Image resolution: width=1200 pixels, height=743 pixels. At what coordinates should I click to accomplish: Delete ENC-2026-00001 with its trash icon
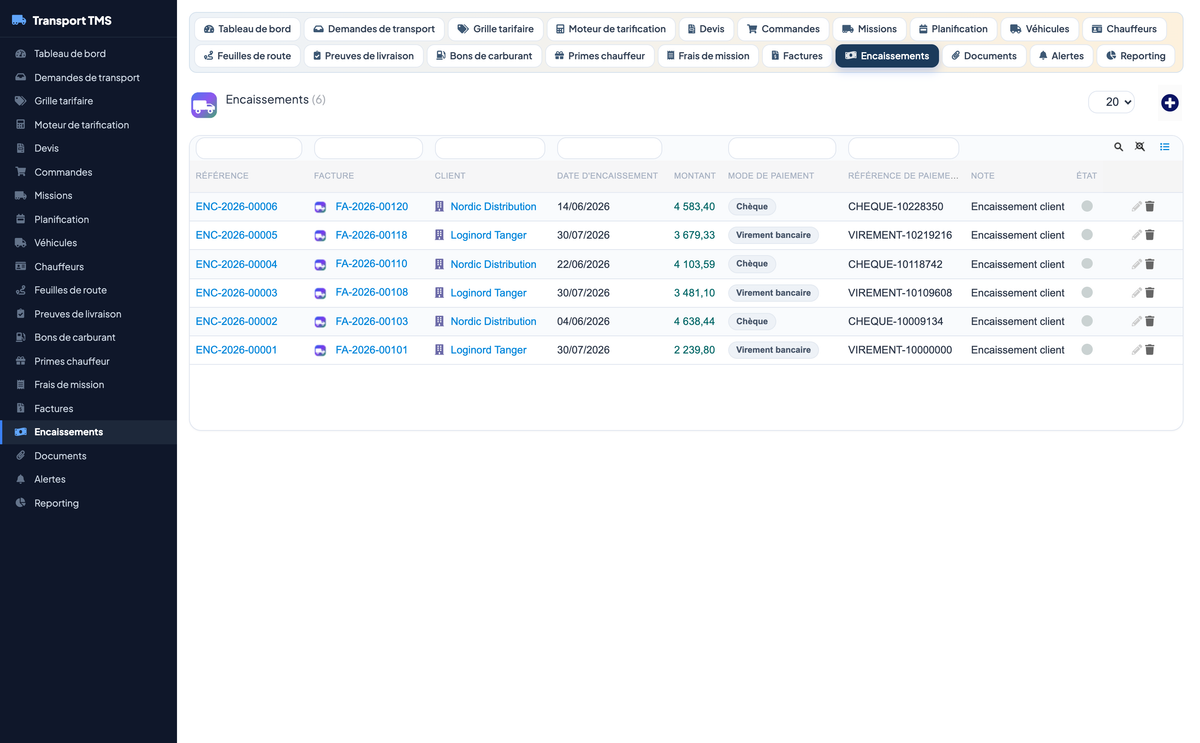point(1150,350)
